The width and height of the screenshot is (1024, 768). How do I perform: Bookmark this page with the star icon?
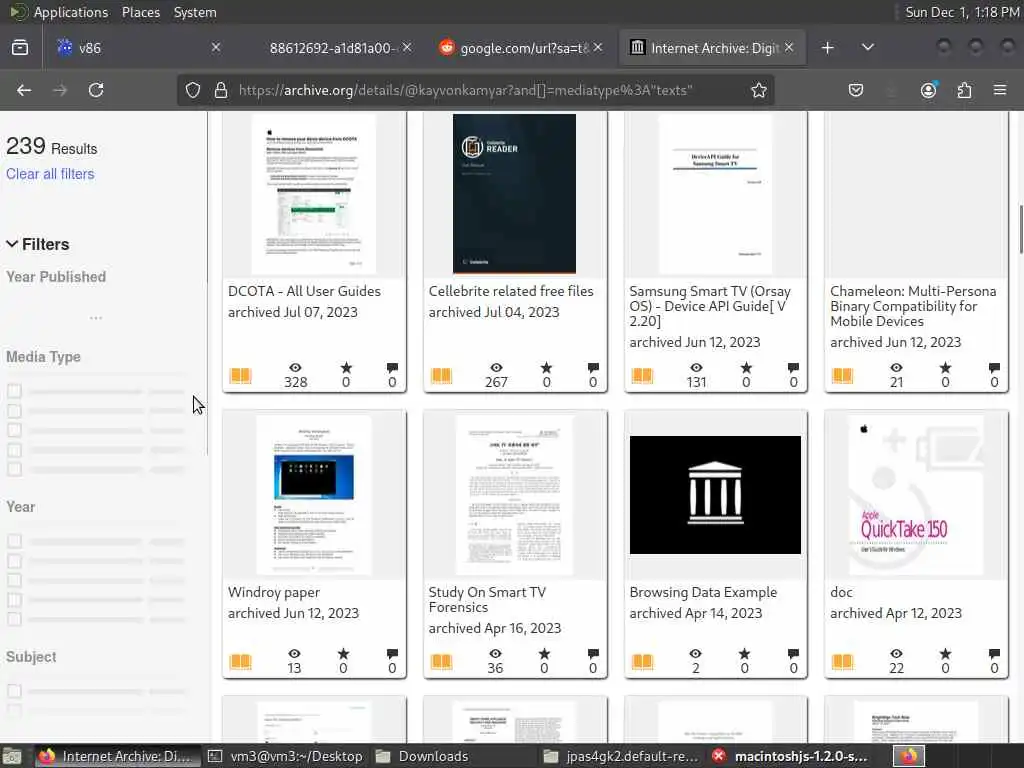(x=758, y=90)
